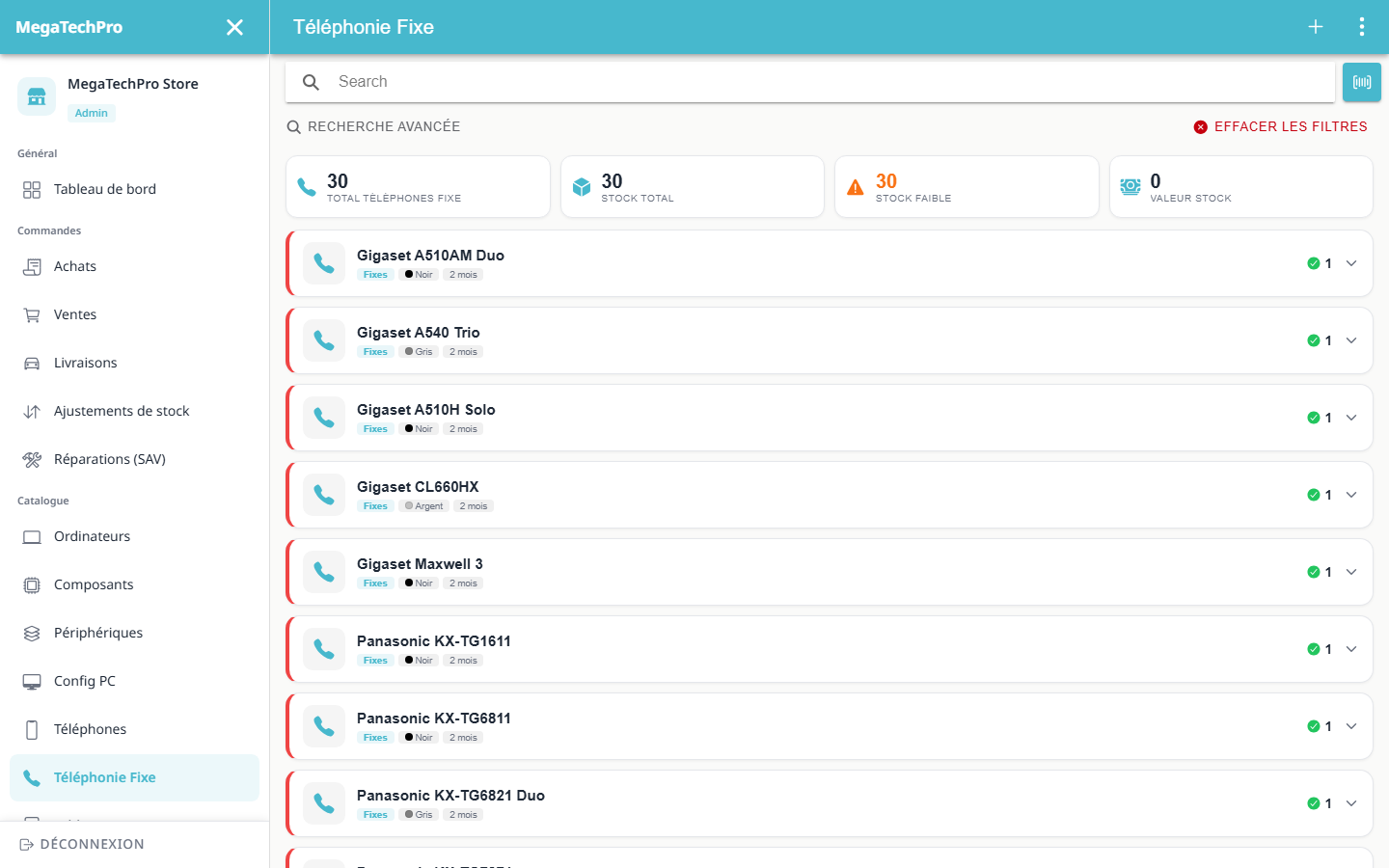Viewport: 1389px width, 868px height.
Task: Open the Ordinateurs catalogue
Action: (134, 536)
